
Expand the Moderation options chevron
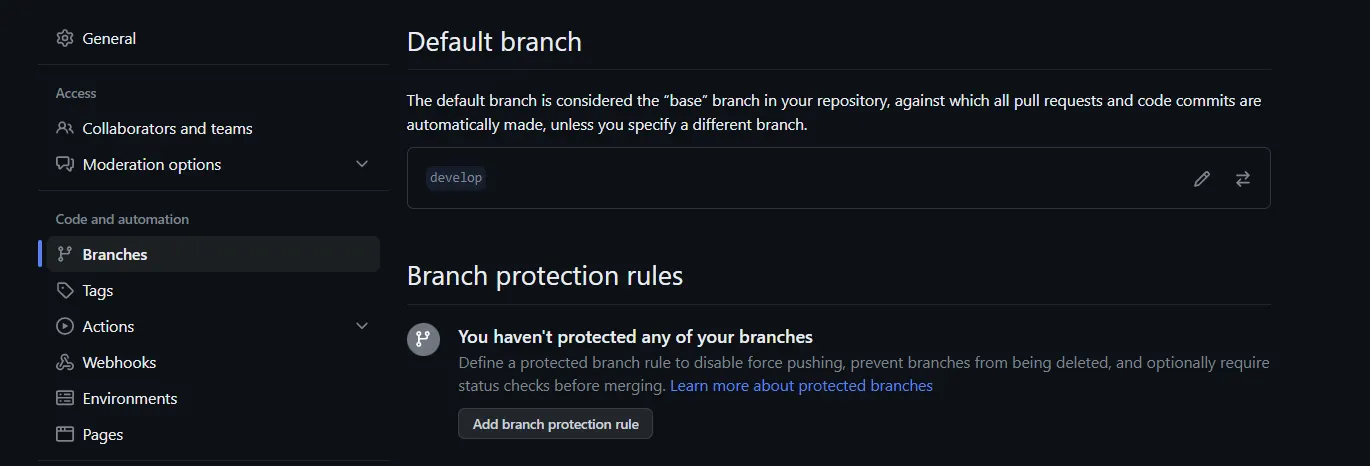click(362, 164)
